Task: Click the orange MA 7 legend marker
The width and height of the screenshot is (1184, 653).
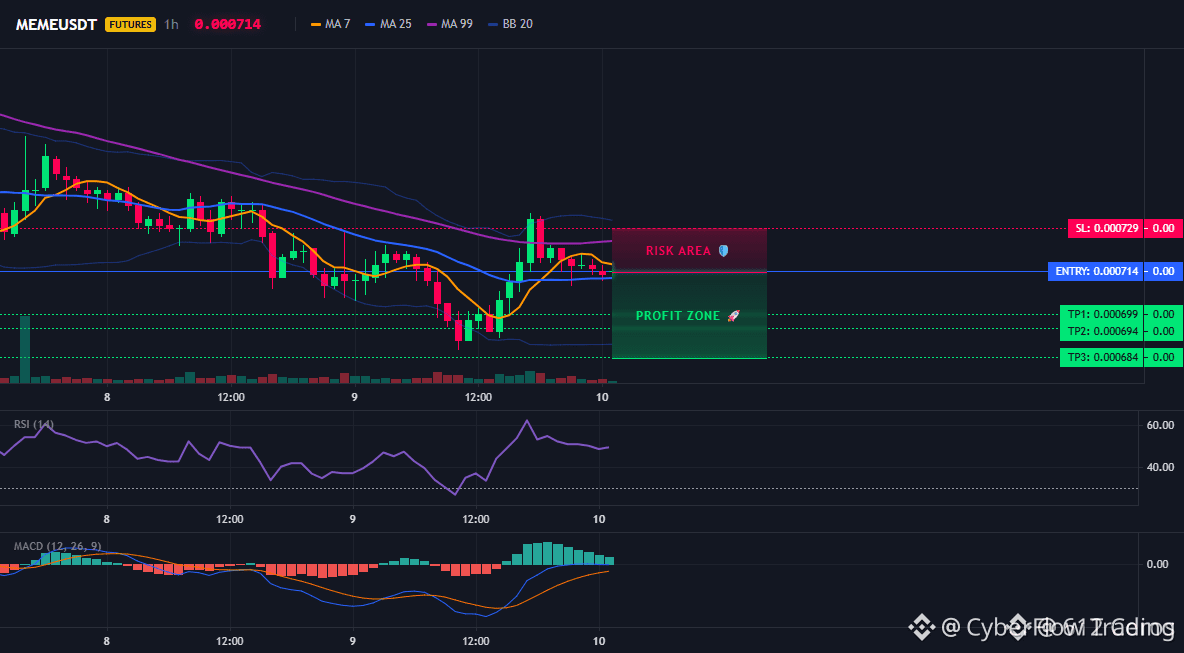Action: (317, 24)
